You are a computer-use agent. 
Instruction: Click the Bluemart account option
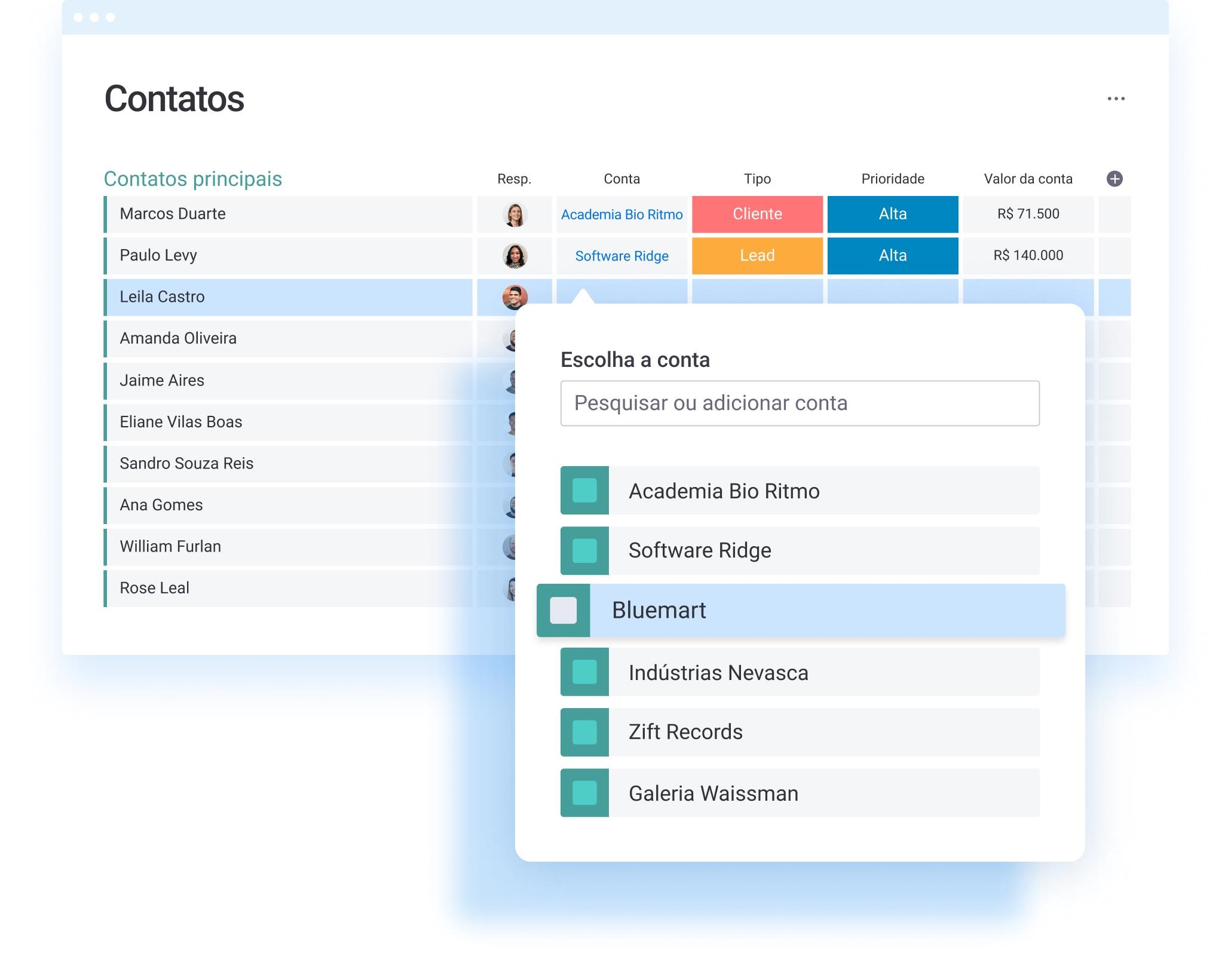tap(798, 610)
